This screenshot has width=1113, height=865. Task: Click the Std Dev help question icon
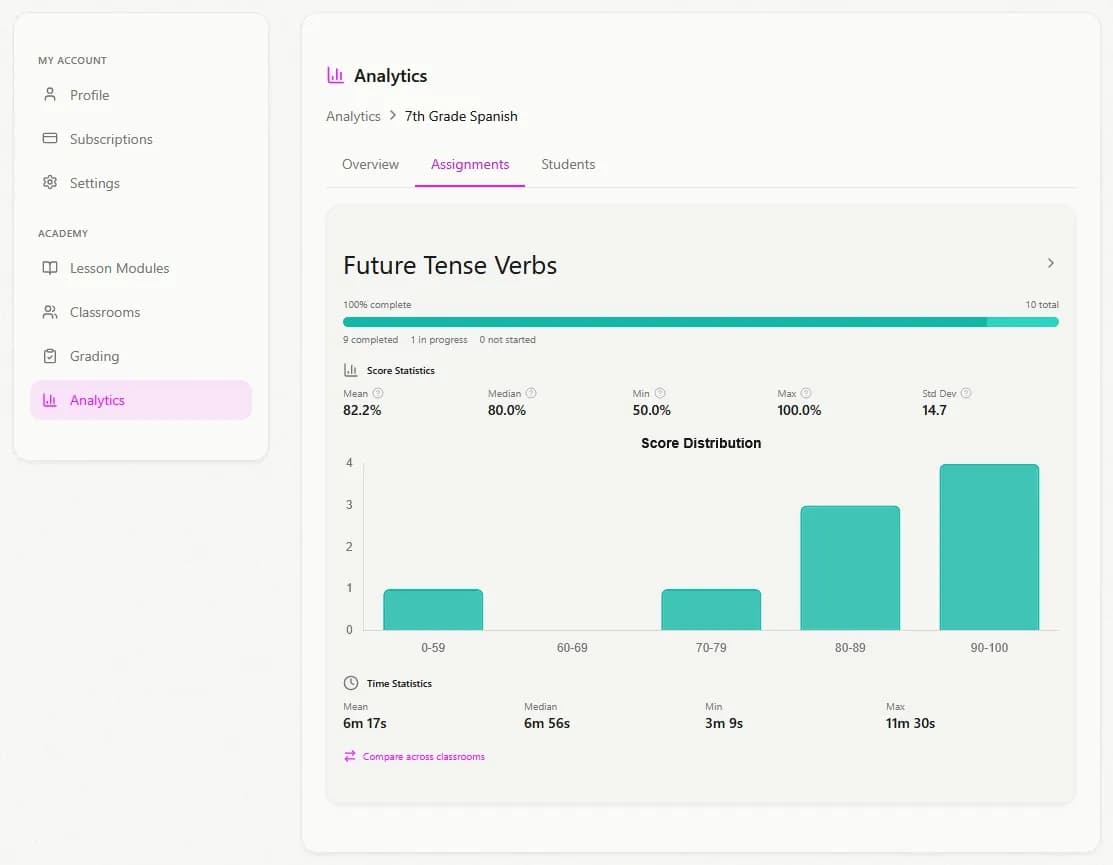click(x=966, y=393)
